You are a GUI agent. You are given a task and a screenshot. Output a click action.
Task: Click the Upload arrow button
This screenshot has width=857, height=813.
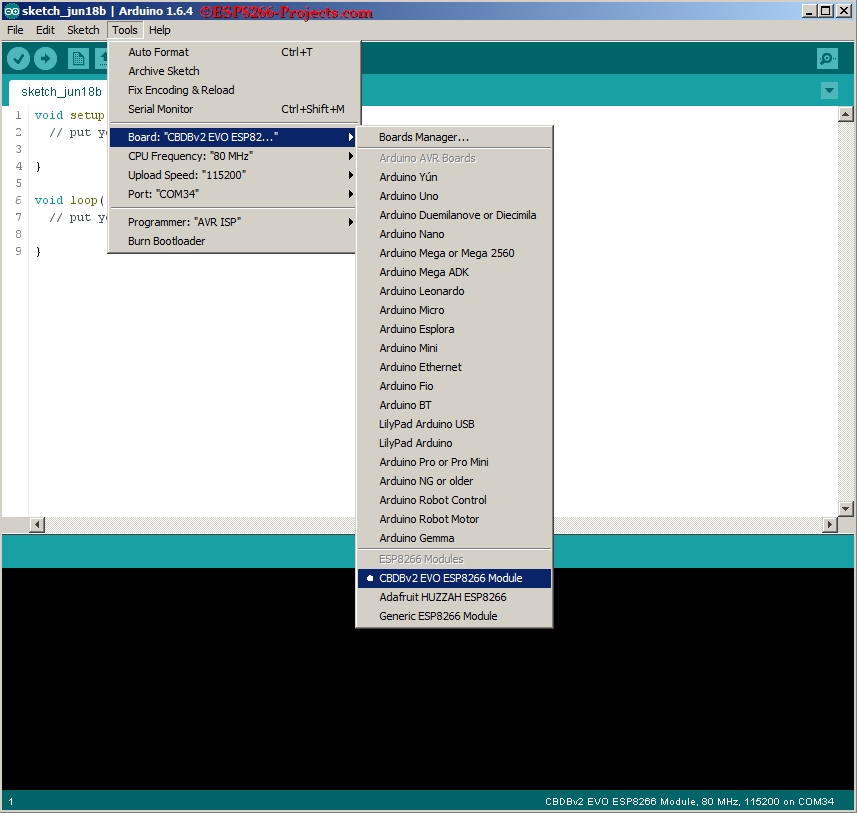tap(45, 59)
